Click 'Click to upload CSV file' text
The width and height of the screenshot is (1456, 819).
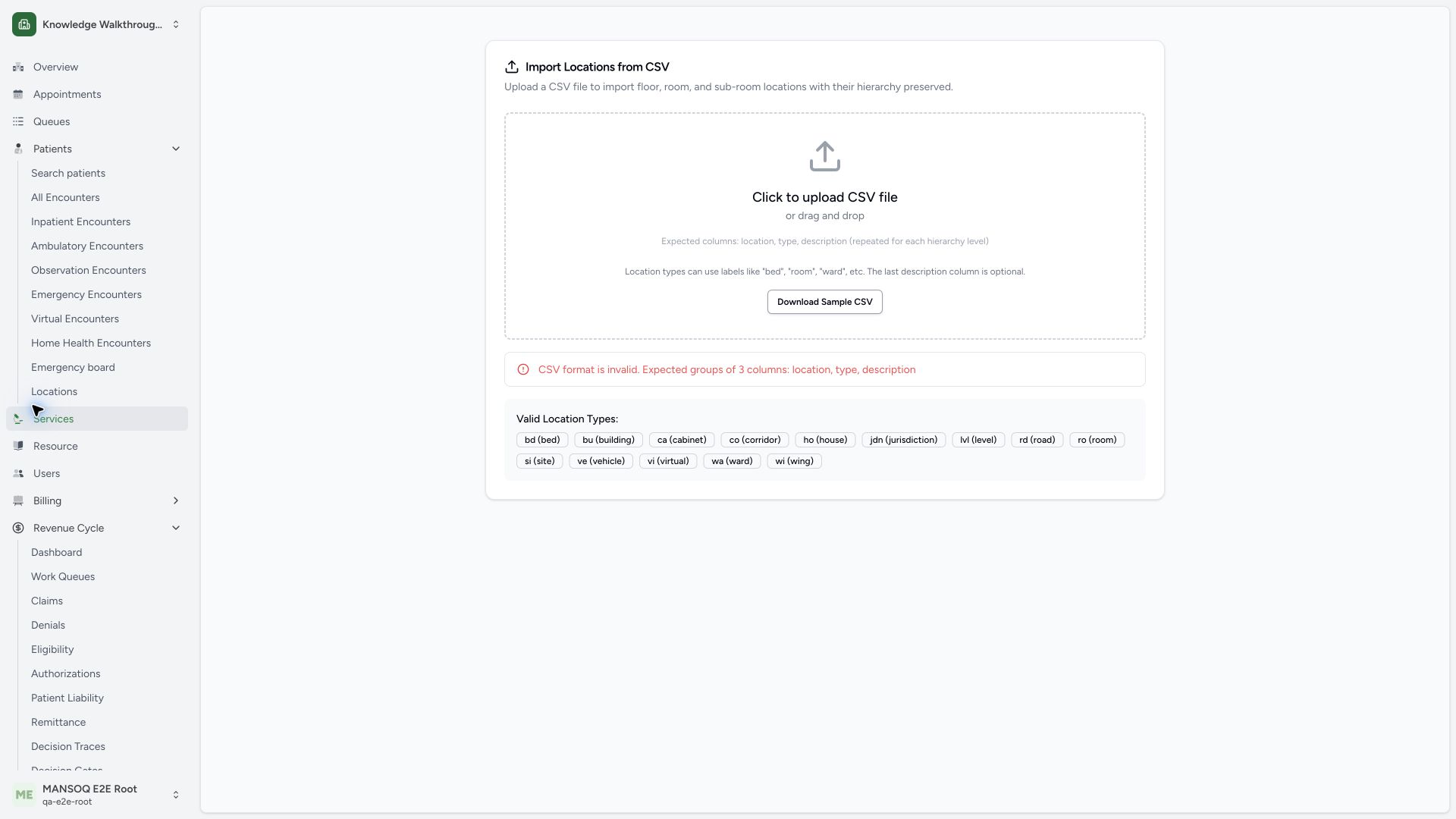coord(825,197)
